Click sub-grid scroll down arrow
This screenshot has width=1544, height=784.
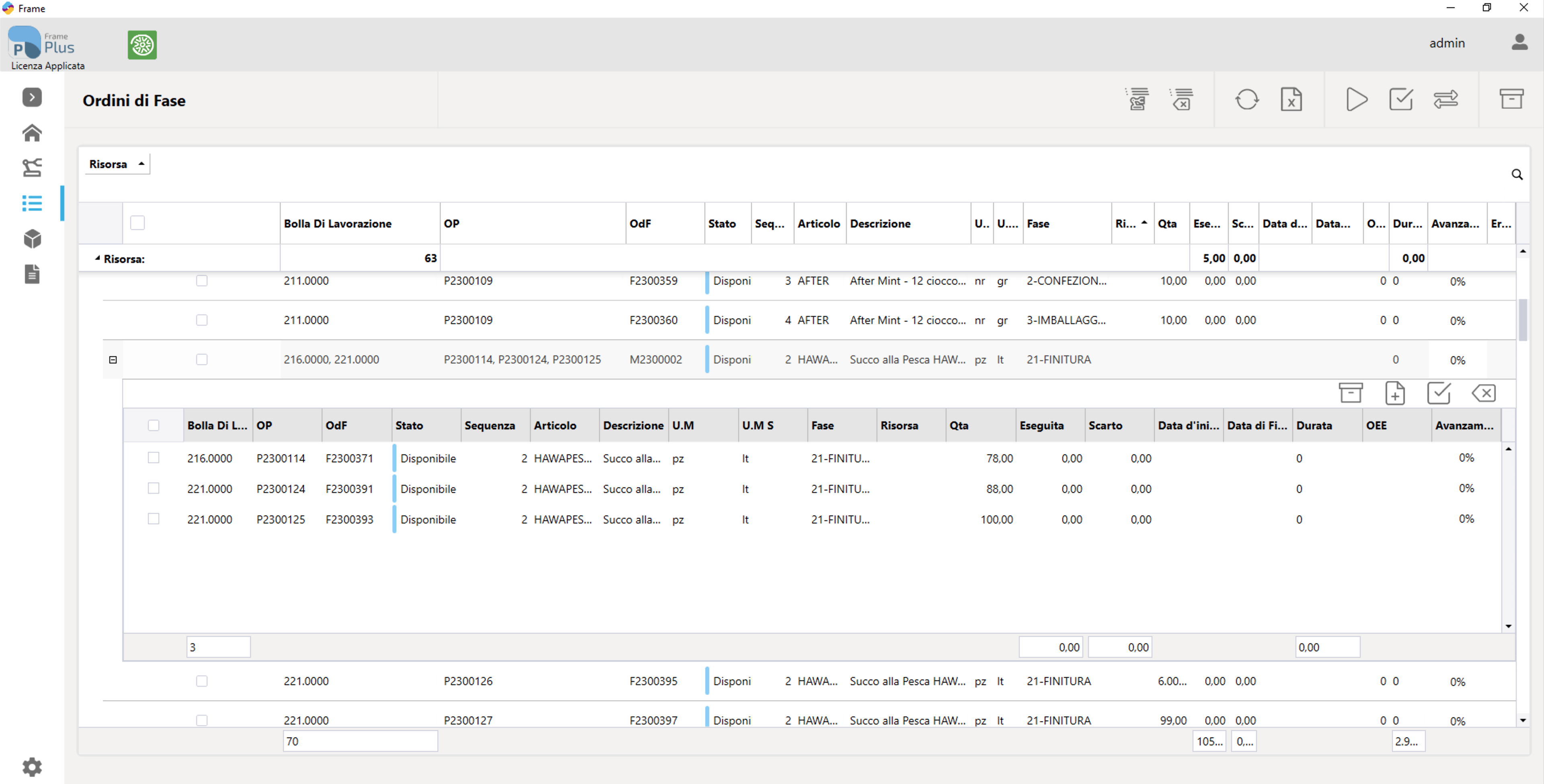(x=1508, y=626)
